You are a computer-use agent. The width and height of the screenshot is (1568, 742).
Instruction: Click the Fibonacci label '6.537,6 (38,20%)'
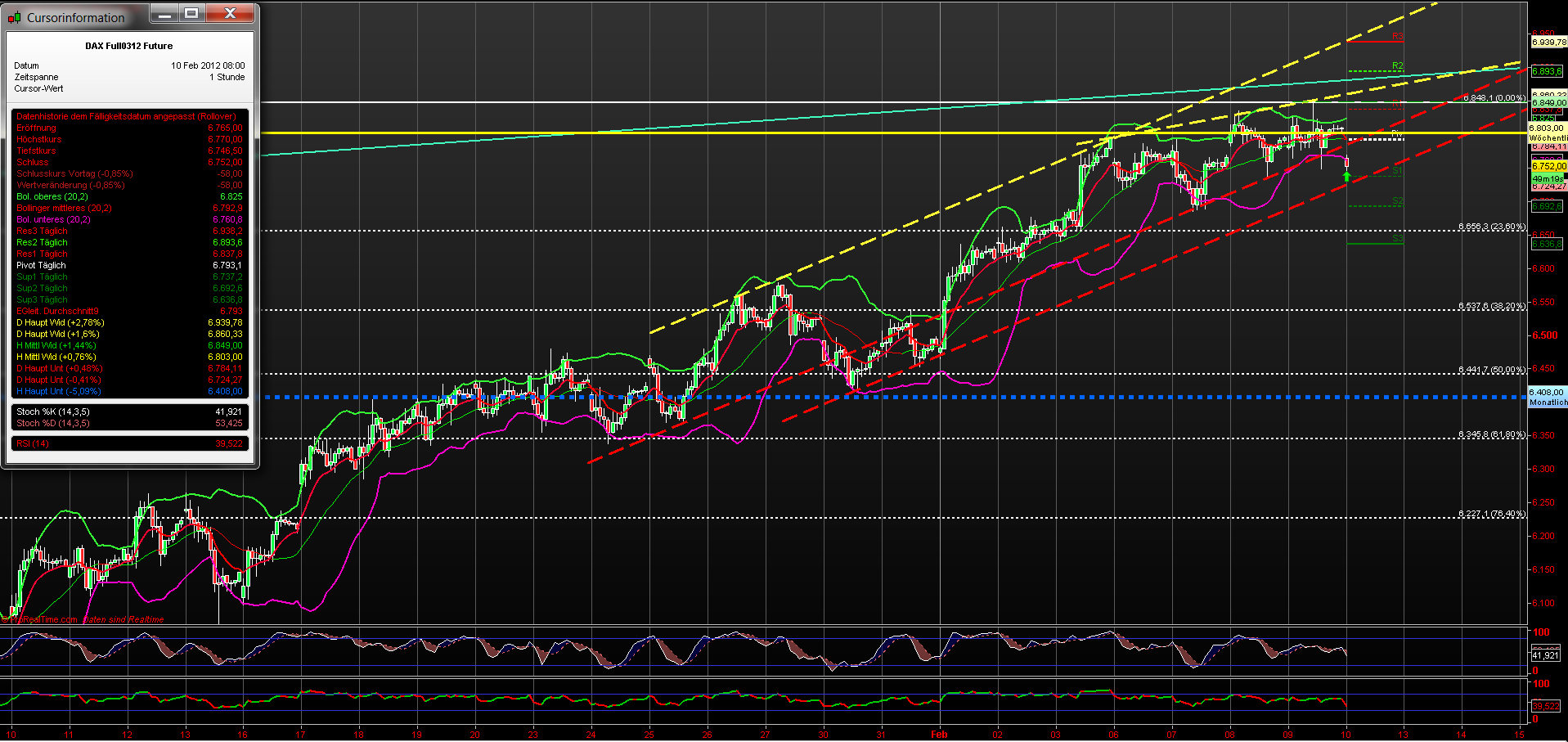(x=1492, y=306)
